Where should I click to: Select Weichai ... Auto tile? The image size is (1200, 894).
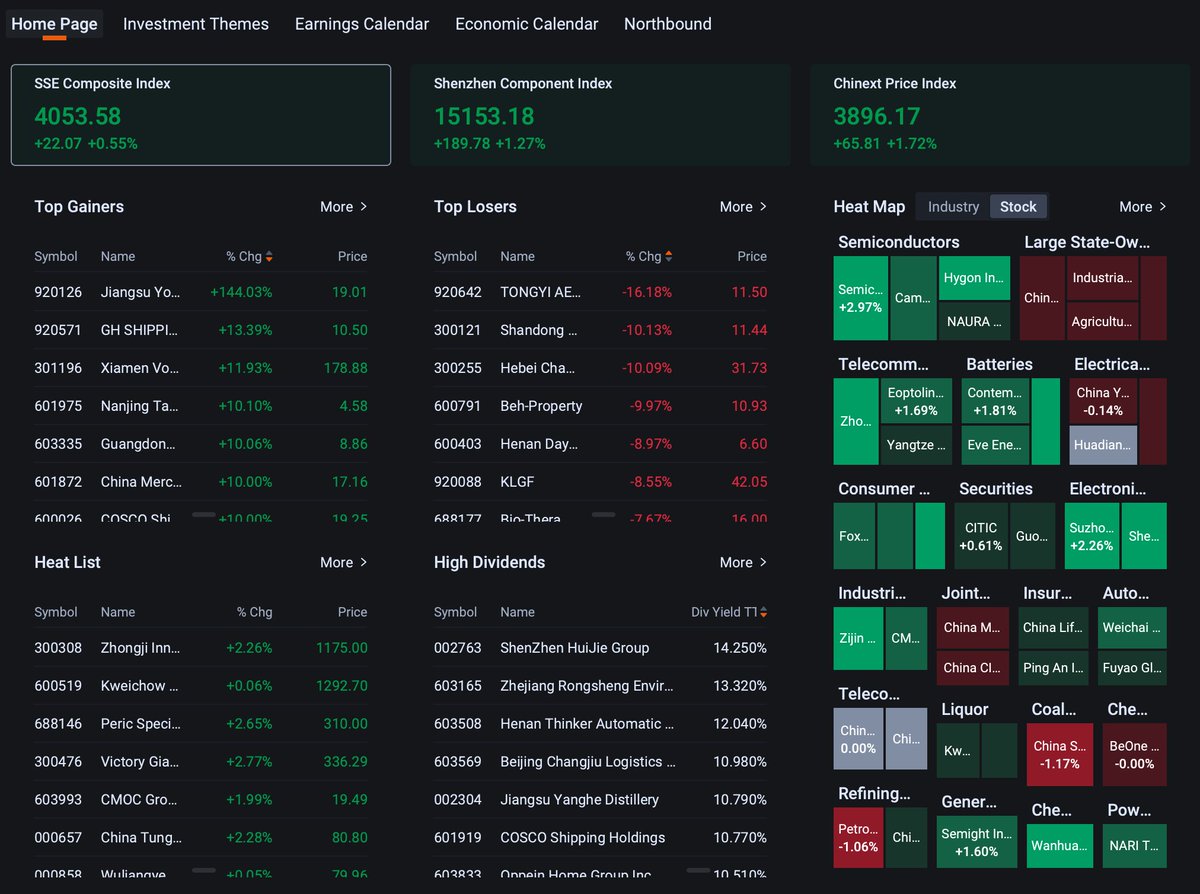click(1134, 627)
